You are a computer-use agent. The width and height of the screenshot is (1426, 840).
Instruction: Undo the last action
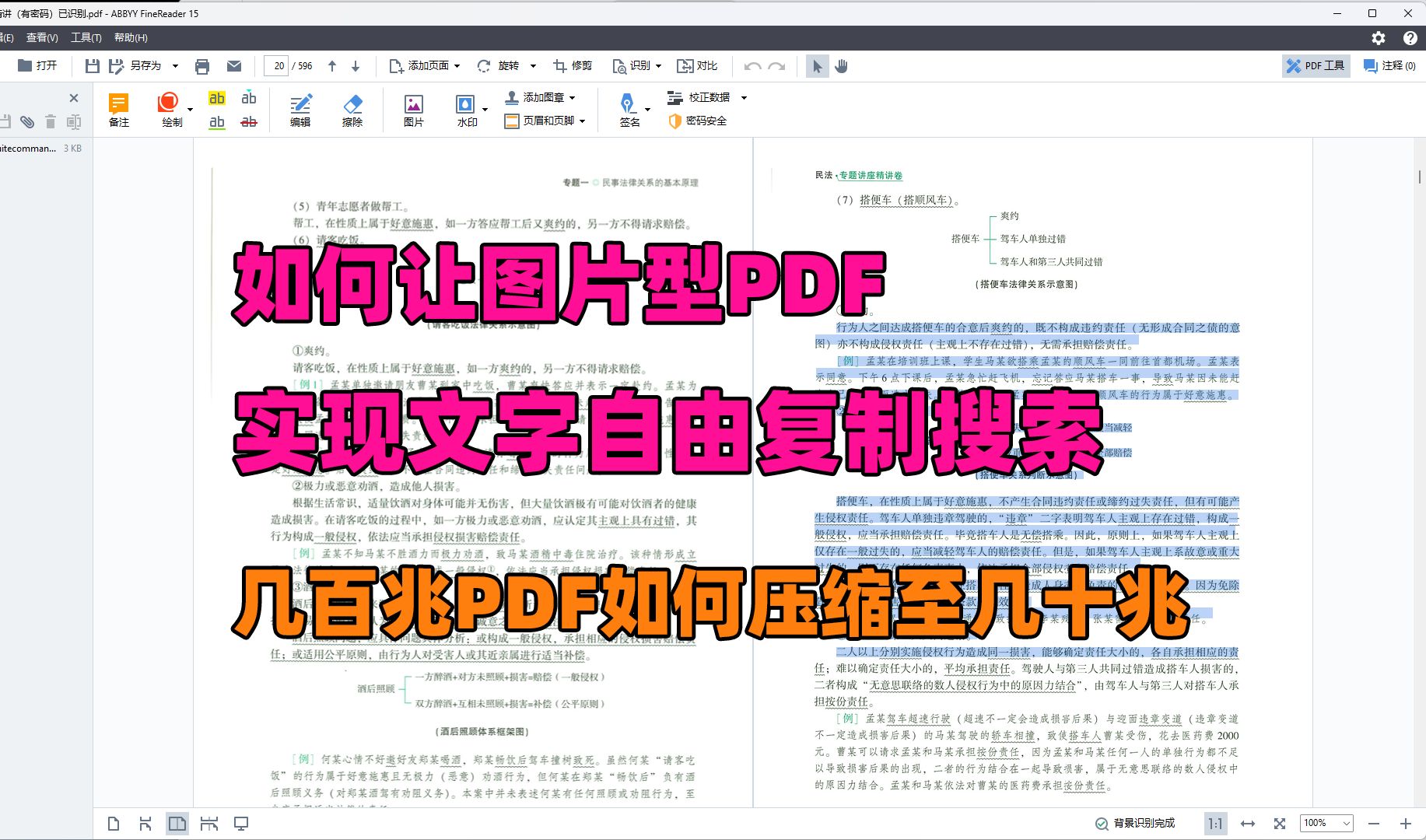(x=752, y=66)
